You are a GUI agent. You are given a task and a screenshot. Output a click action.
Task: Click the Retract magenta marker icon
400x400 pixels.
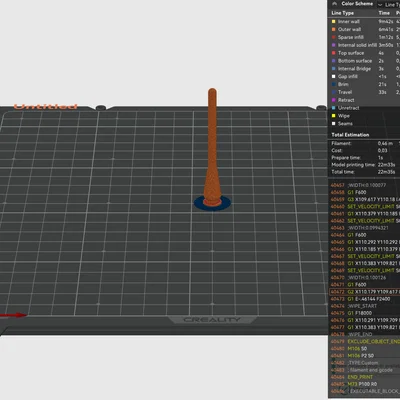(334, 100)
